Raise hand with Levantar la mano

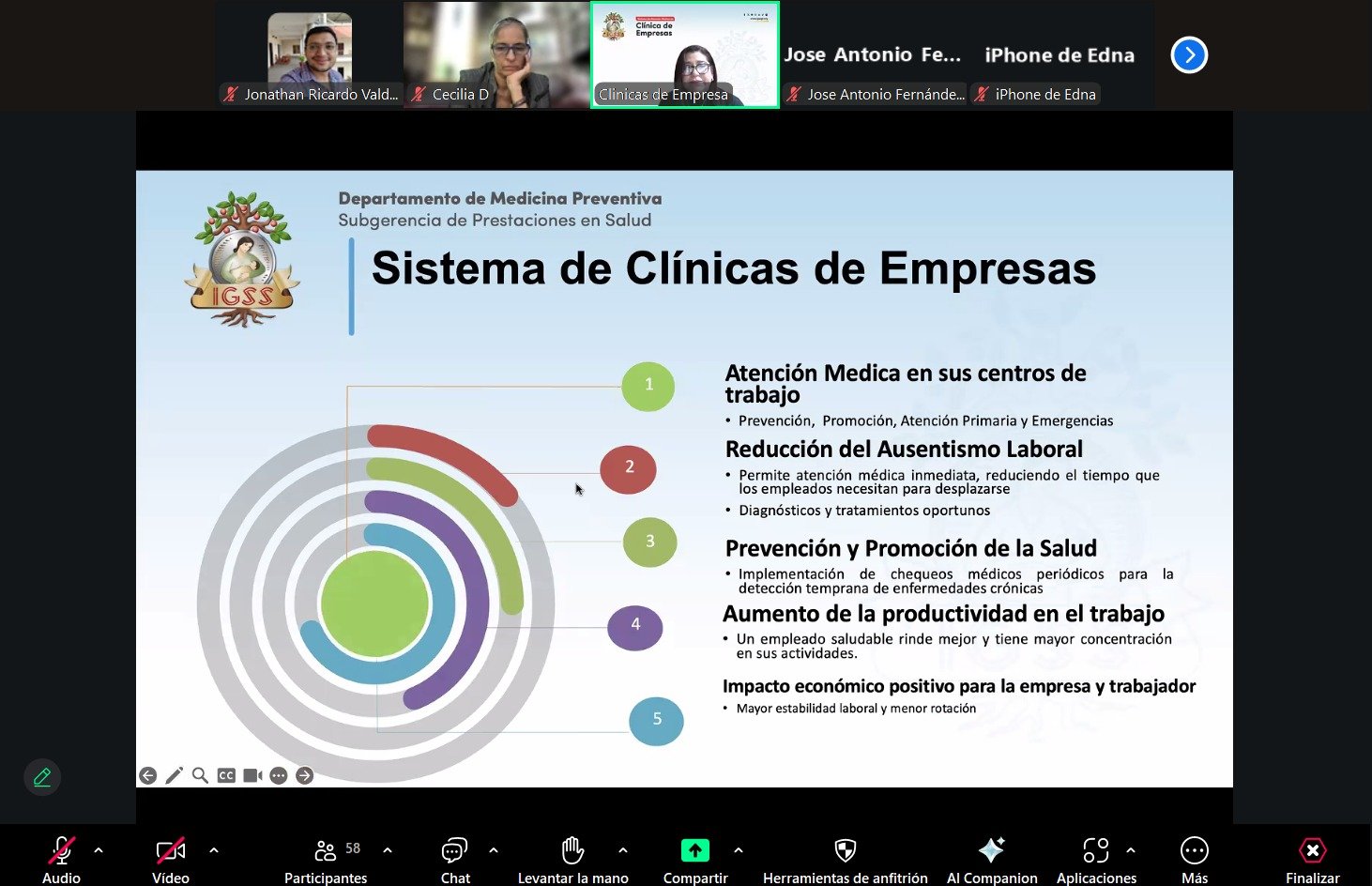tap(572, 851)
